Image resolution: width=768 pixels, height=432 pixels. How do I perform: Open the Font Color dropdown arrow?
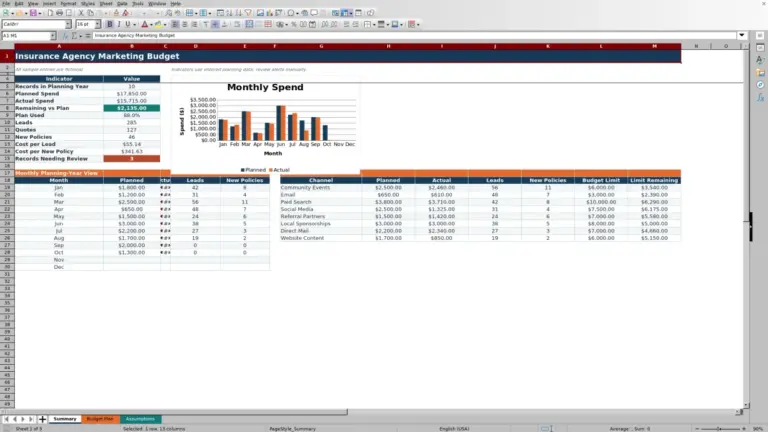pos(151,24)
